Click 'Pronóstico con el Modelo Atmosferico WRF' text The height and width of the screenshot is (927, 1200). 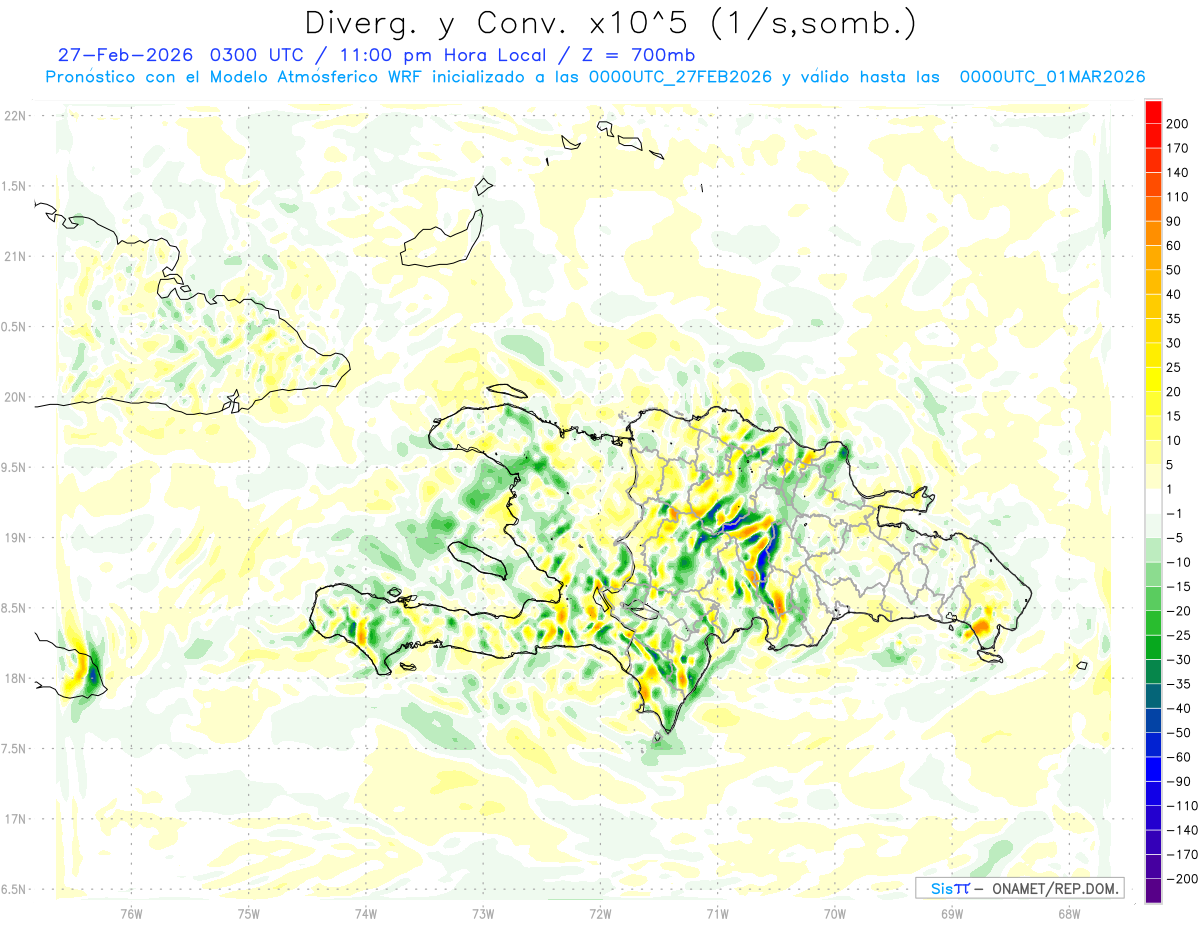(235, 77)
